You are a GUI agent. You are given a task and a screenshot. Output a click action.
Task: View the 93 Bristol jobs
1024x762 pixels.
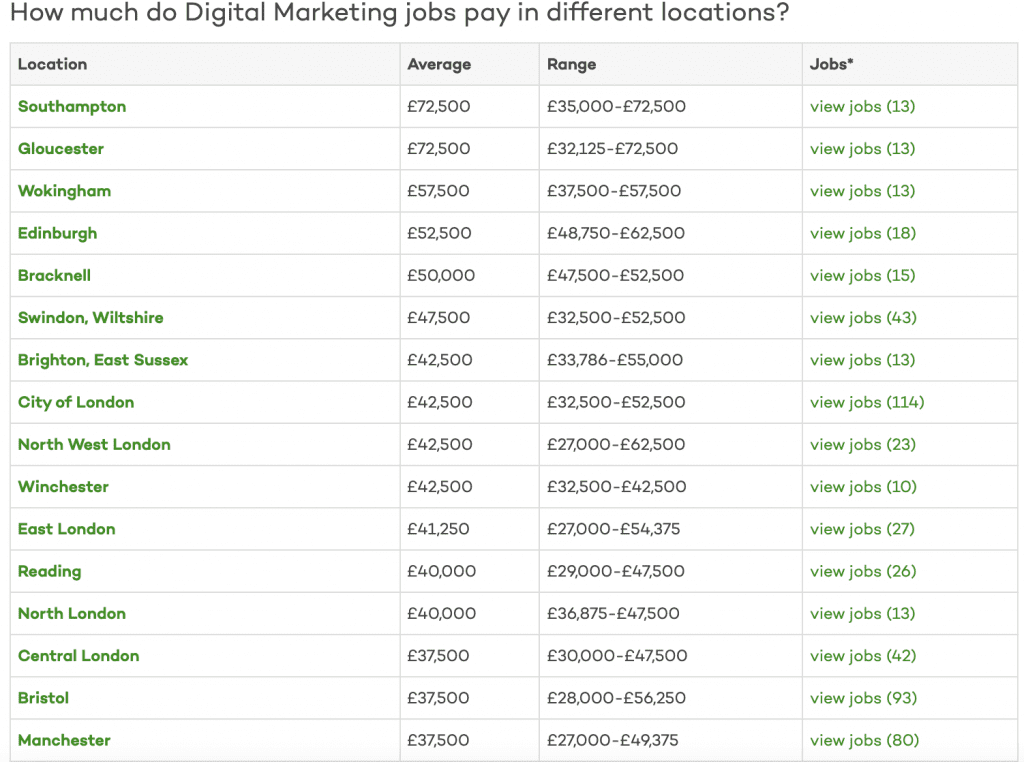tap(862, 698)
